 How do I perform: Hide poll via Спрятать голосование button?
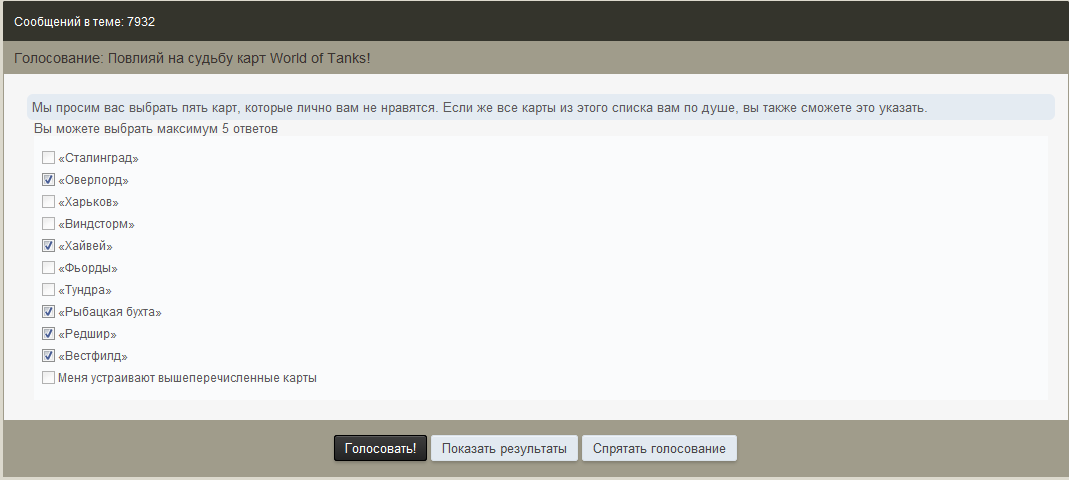pyautogui.click(x=659, y=449)
